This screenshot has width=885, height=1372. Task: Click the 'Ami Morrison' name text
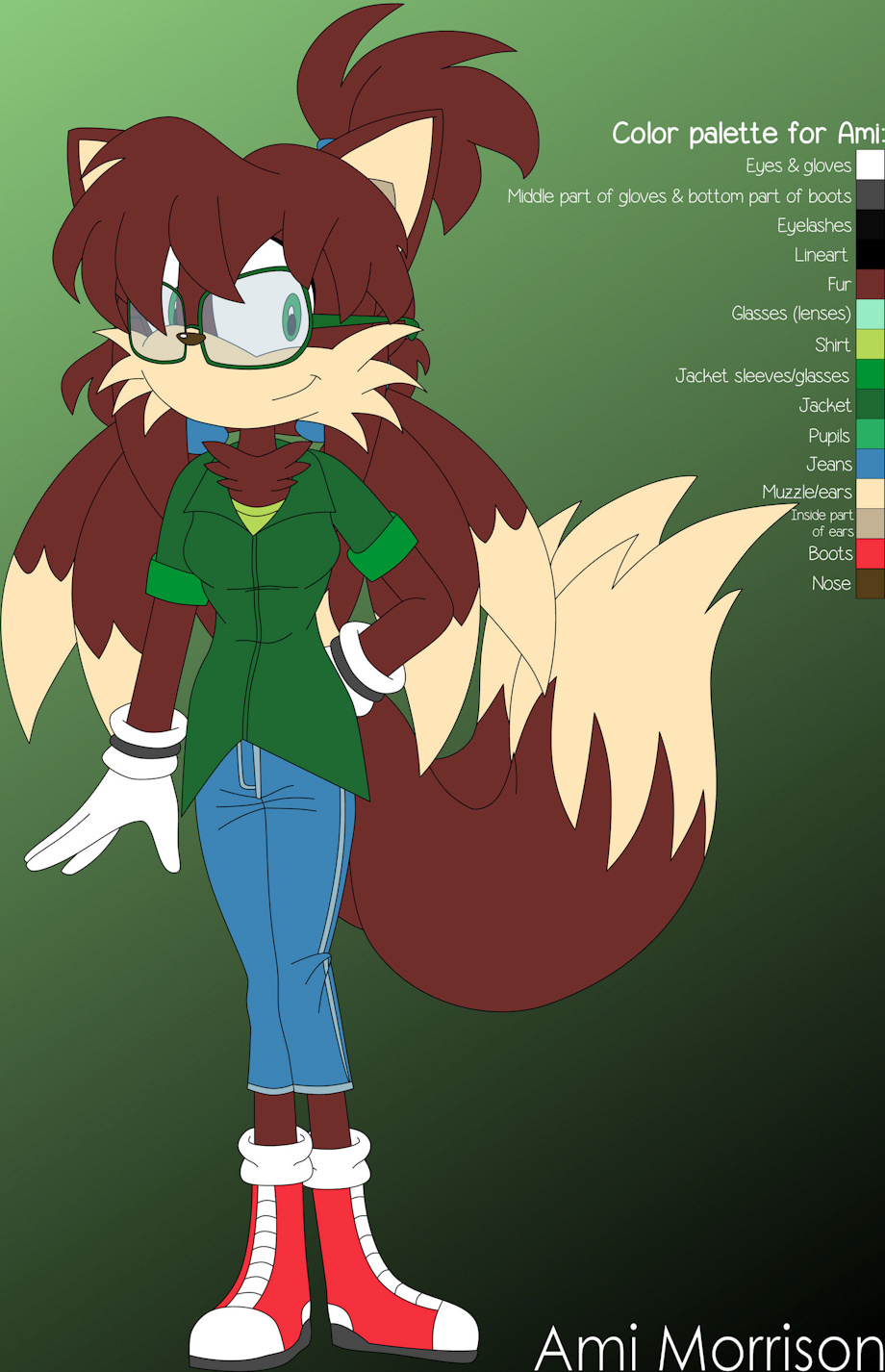pyautogui.click(x=708, y=1347)
